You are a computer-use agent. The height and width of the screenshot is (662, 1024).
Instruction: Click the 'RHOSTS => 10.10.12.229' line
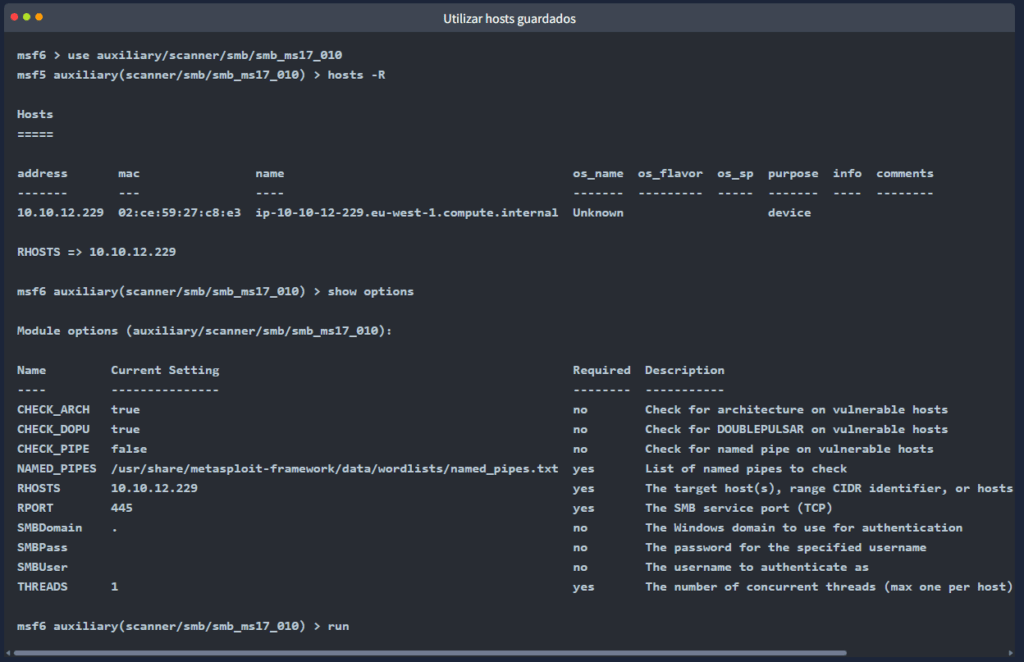click(96, 252)
